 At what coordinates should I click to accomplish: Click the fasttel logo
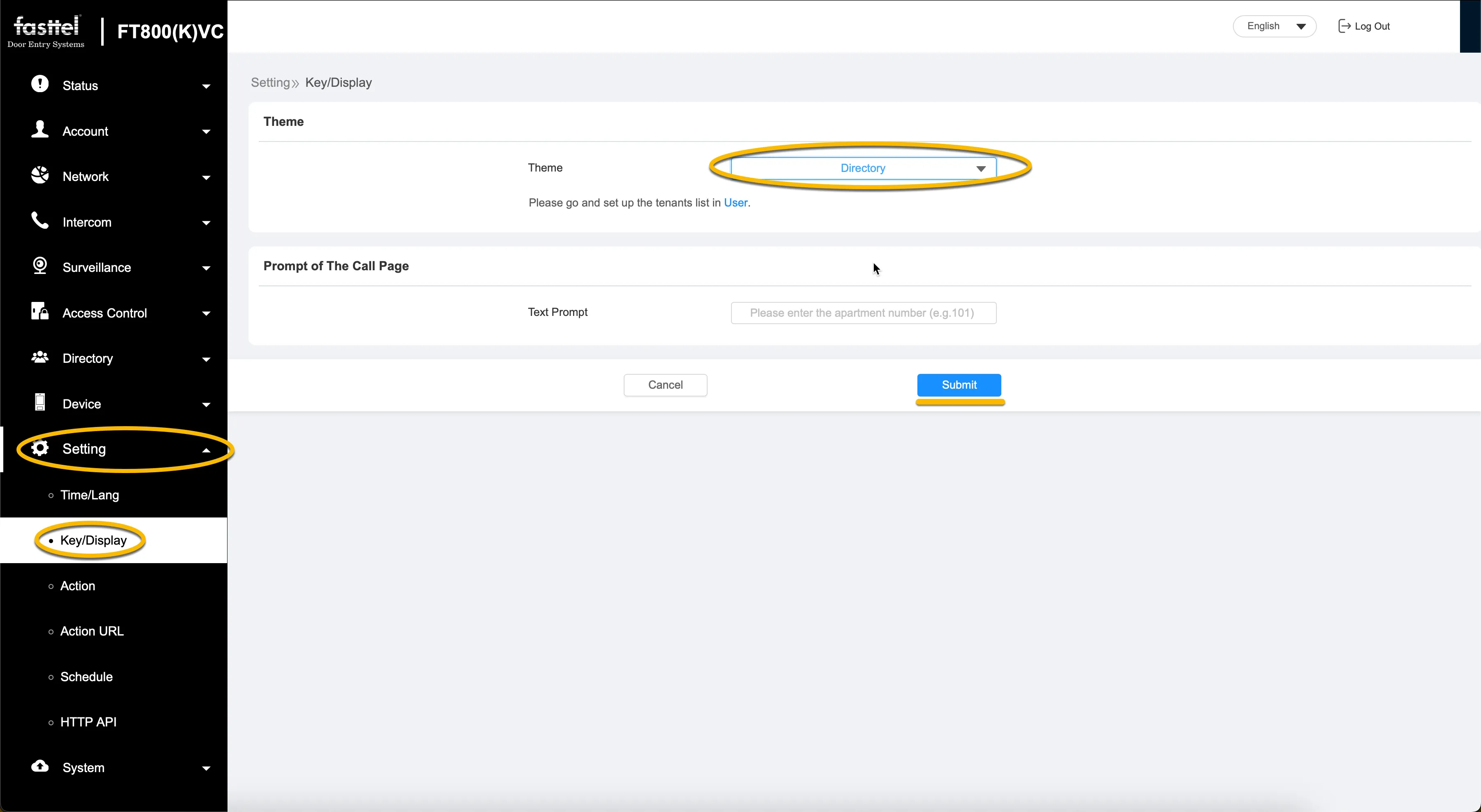point(46,32)
